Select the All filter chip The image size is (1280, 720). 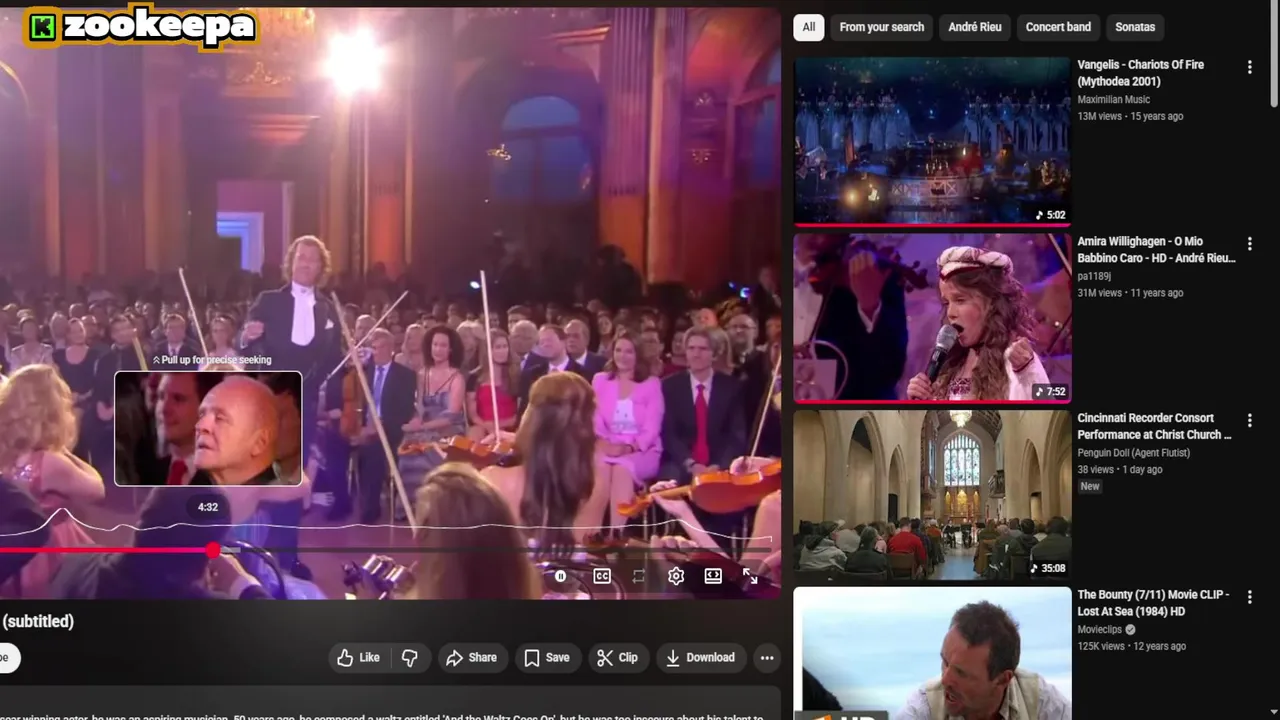click(808, 27)
